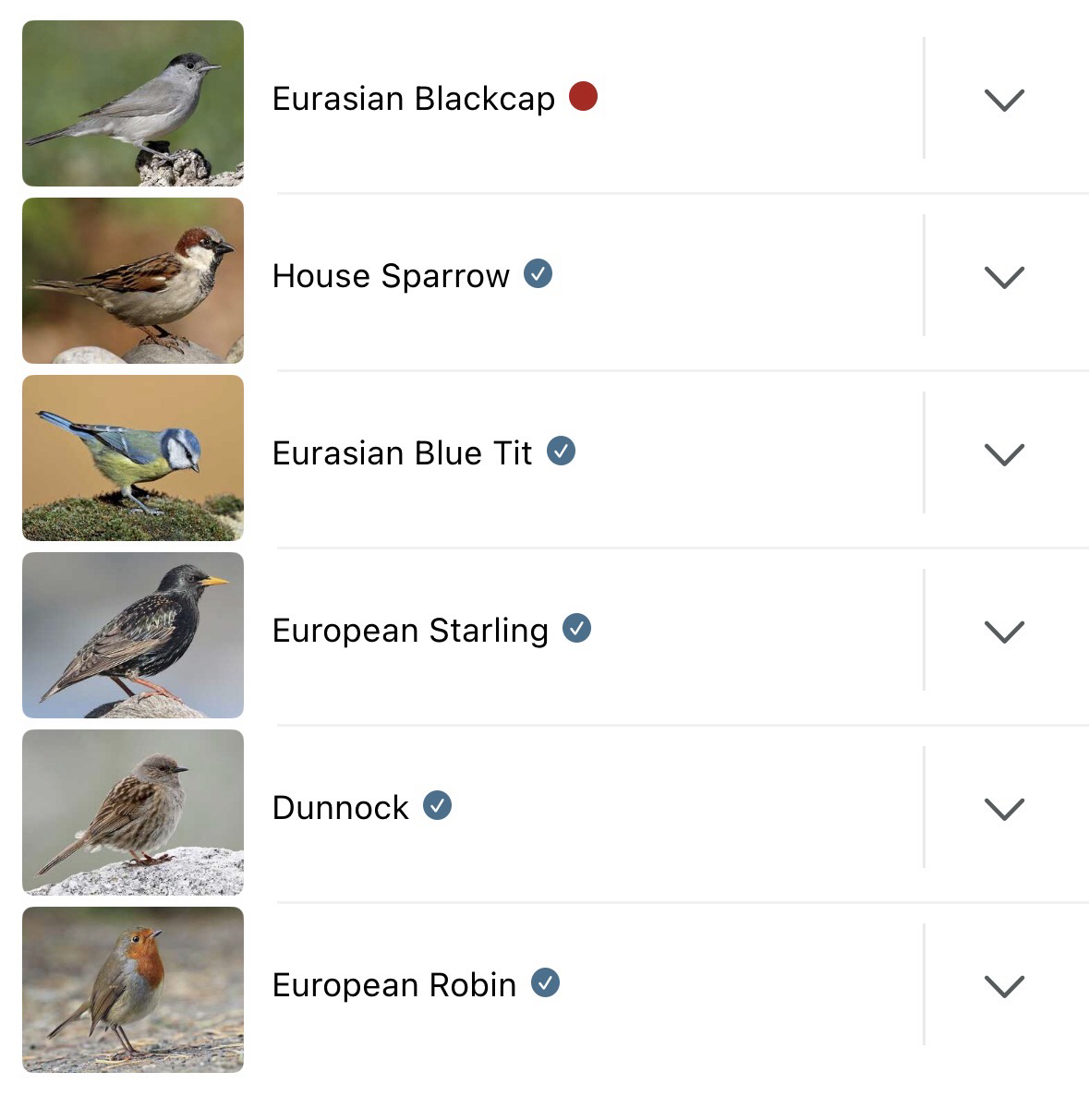Screen dimensions: 1089x1120
Task: Open the Eurasian Blue Tit thumbnail image
Action: (x=133, y=458)
